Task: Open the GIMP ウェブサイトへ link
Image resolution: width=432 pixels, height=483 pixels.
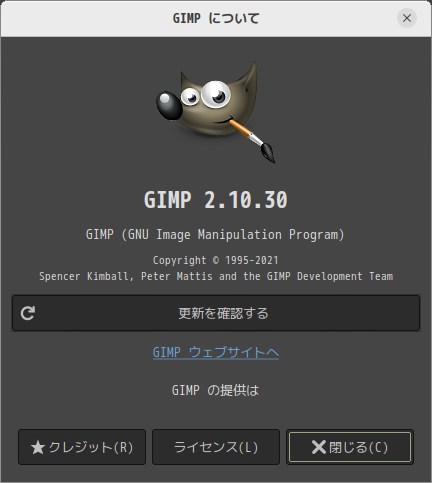Action: click(x=216, y=352)
